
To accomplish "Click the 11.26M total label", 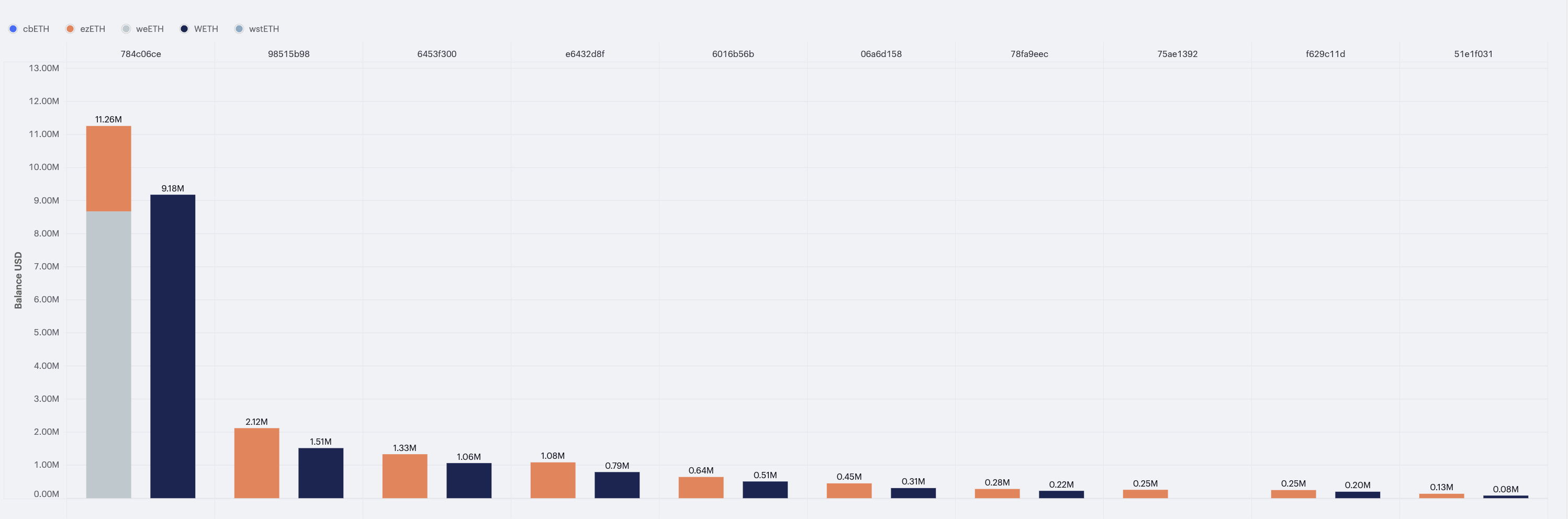I will [x=108, y=119].
